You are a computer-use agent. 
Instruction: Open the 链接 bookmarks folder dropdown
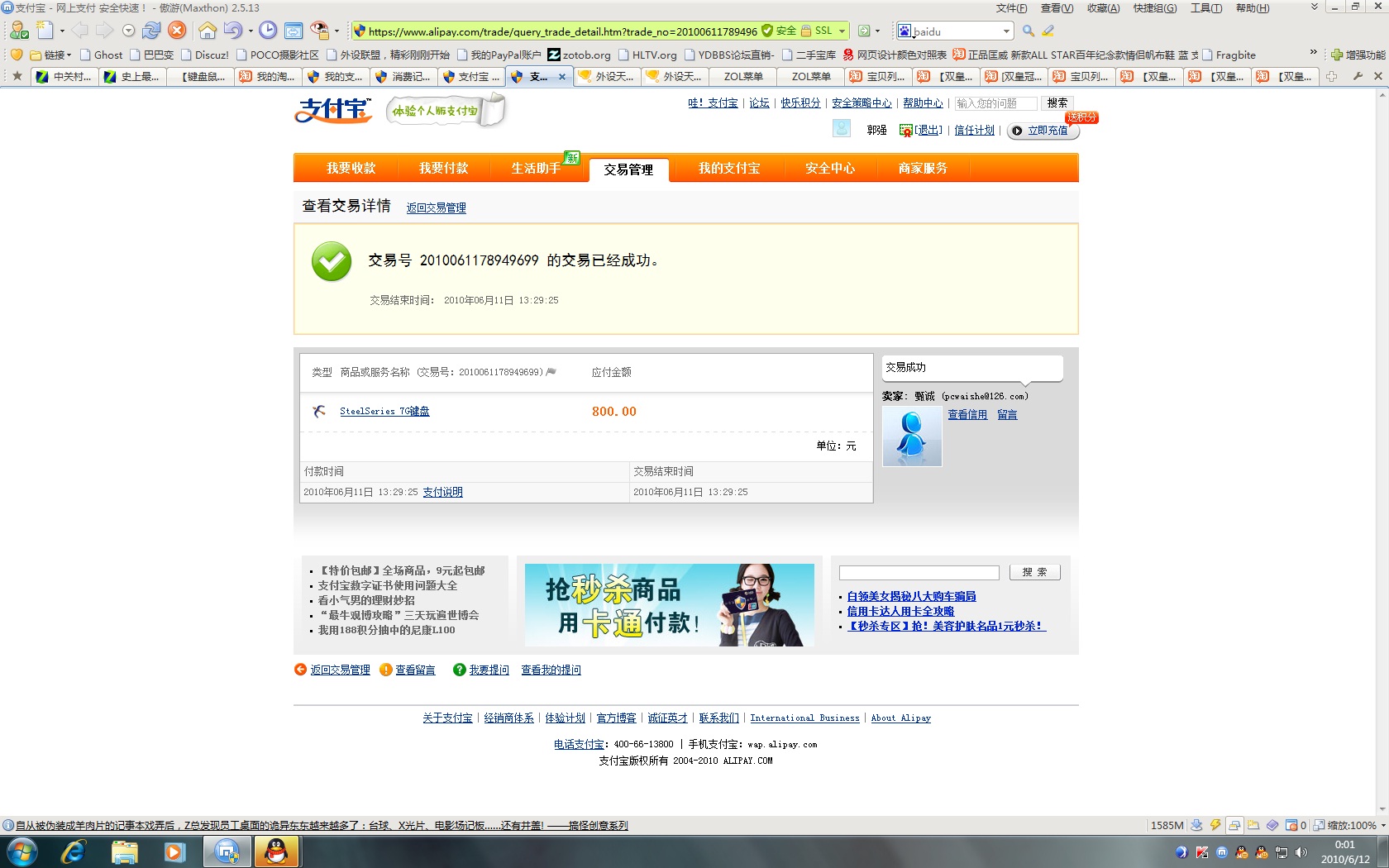(x=50, y=55)
